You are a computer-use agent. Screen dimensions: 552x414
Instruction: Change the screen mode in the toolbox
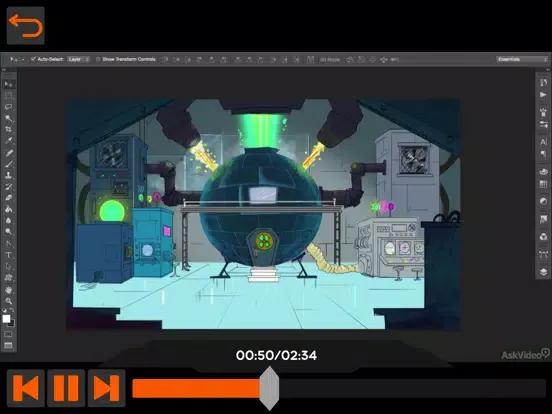[x=8, y=345]
